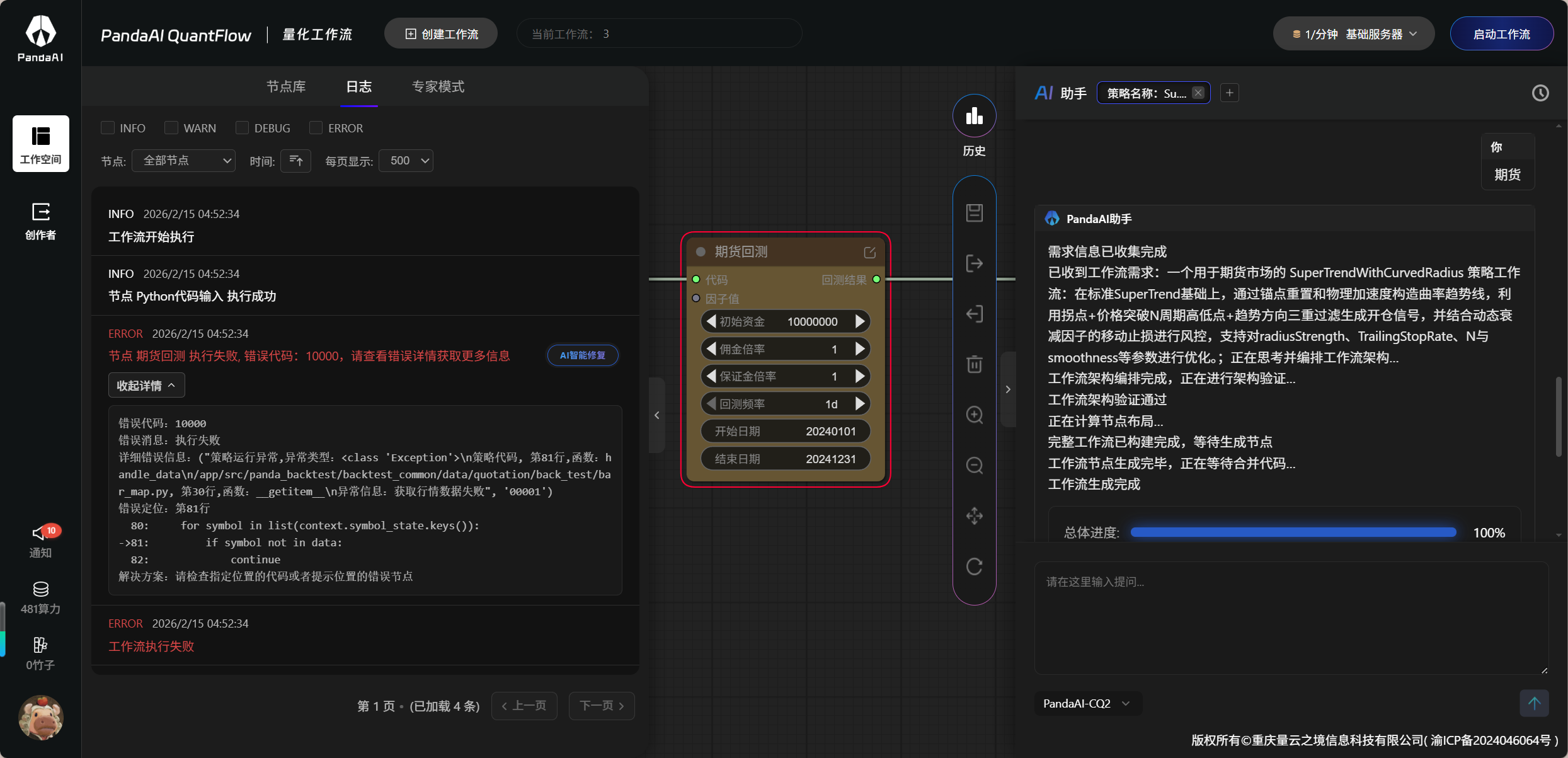Go to 下一页 next page
The width and height of the screenshot is (1568, 758).
[602, 706]
